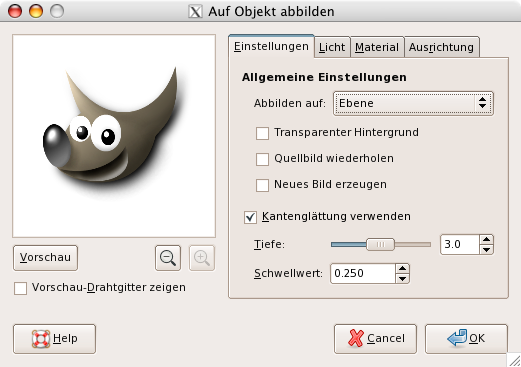Minimize window with the orange button

[x=36, y=11]
